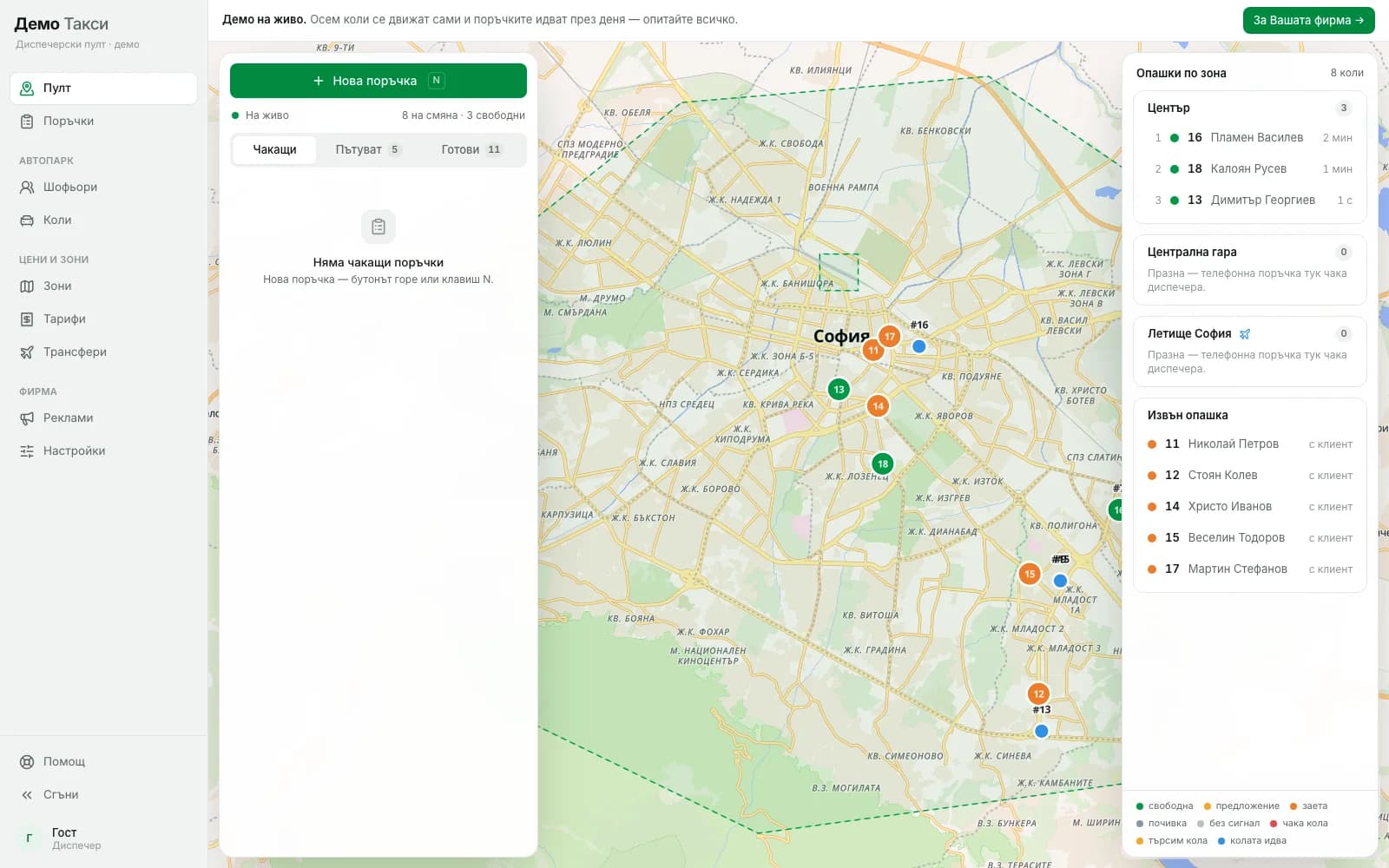The image size is (1389, 868).
Task: Click the За Вашата фирма button
Action: (1308, 20)
